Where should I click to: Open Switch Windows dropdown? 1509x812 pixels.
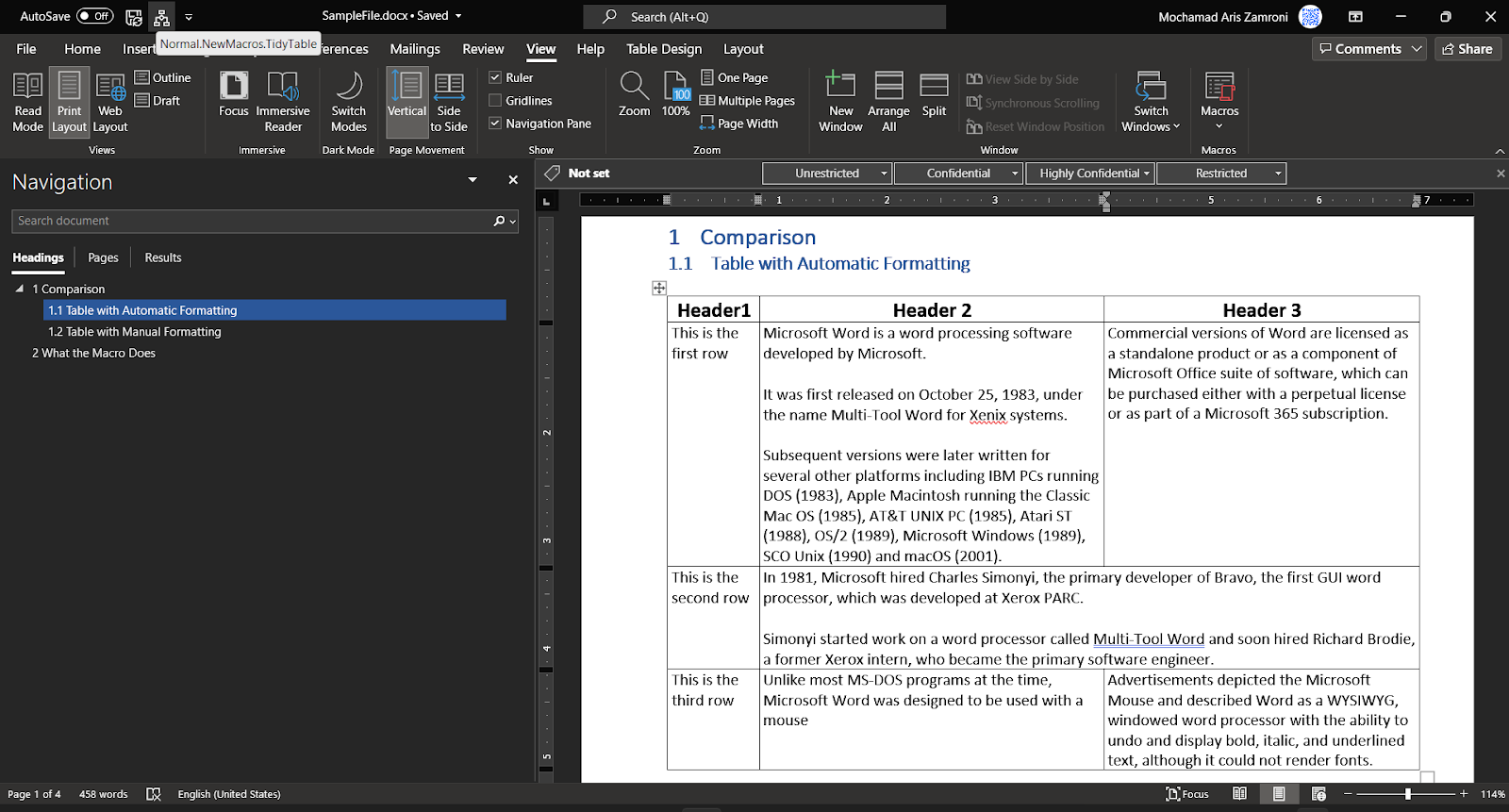1151,102
